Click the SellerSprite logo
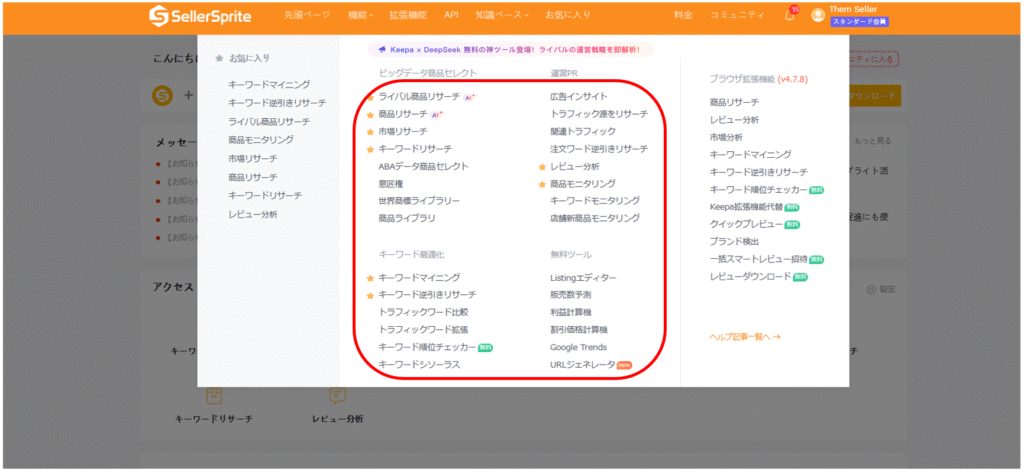Viewport: 1024px width, 471px height. coord(200,15)
